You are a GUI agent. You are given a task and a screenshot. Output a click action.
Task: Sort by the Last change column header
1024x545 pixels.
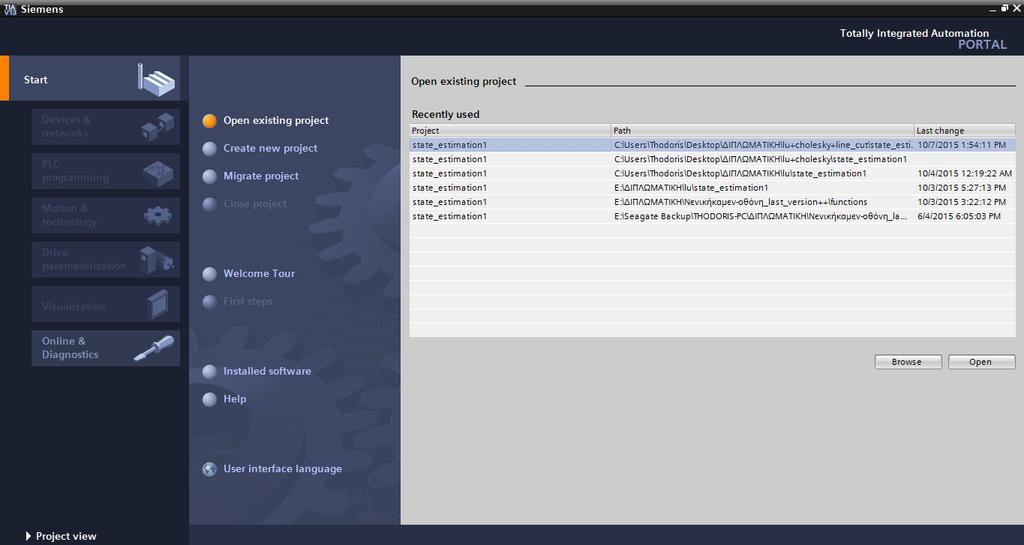pyautogui.click(x=965, y=131)
